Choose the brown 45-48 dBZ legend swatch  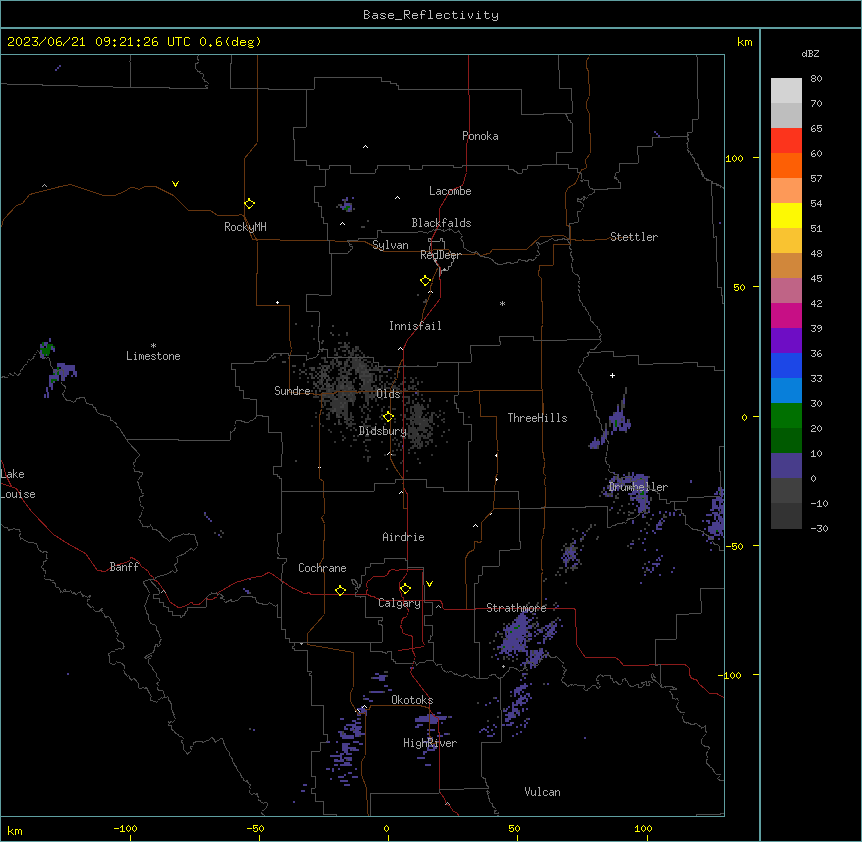(x=786, y=265)
